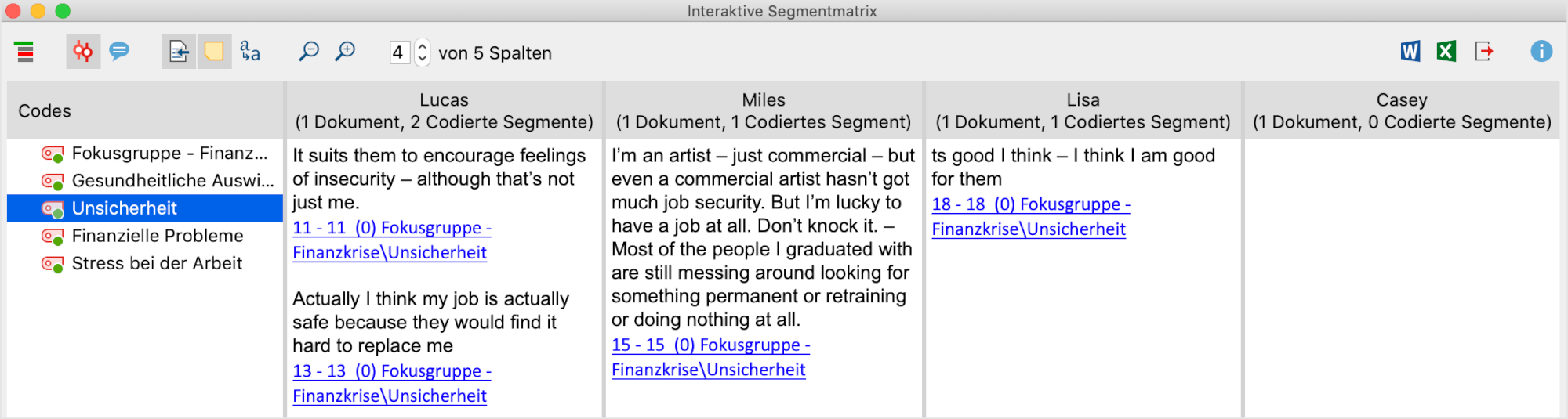The image size is (1568, 419).
Task: Click the text replace 'a→a' icon
Action: click(x=250, y=52)
